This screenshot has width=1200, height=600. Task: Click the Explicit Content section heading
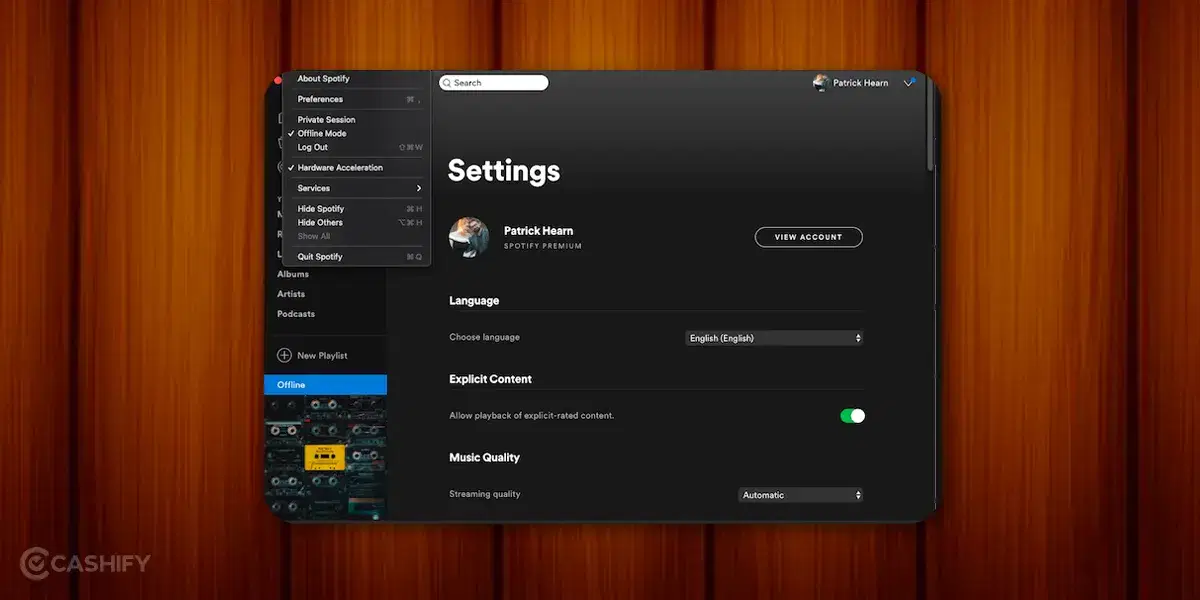(491, 379)
